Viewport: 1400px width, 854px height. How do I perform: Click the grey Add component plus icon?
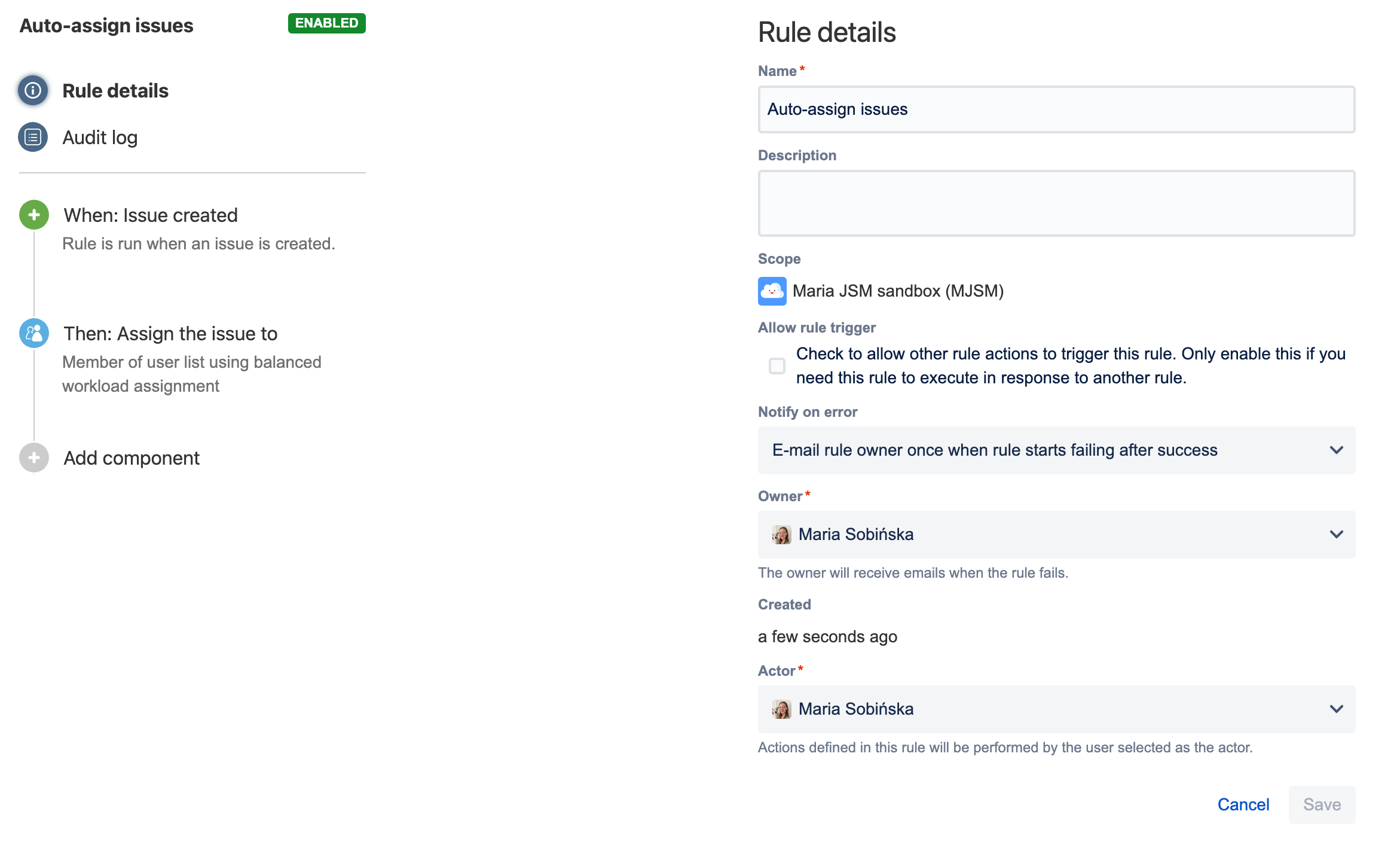coord(34,457)
